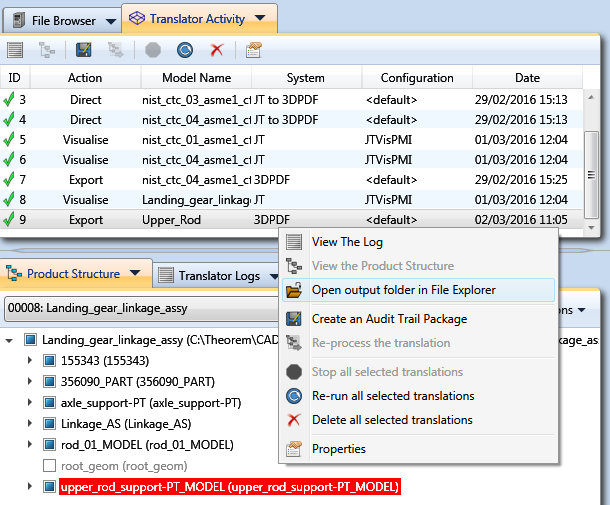Click the audit trail package toolbar icon
Viewport: 610px width, 505px height.
click(x=84, y=50)
